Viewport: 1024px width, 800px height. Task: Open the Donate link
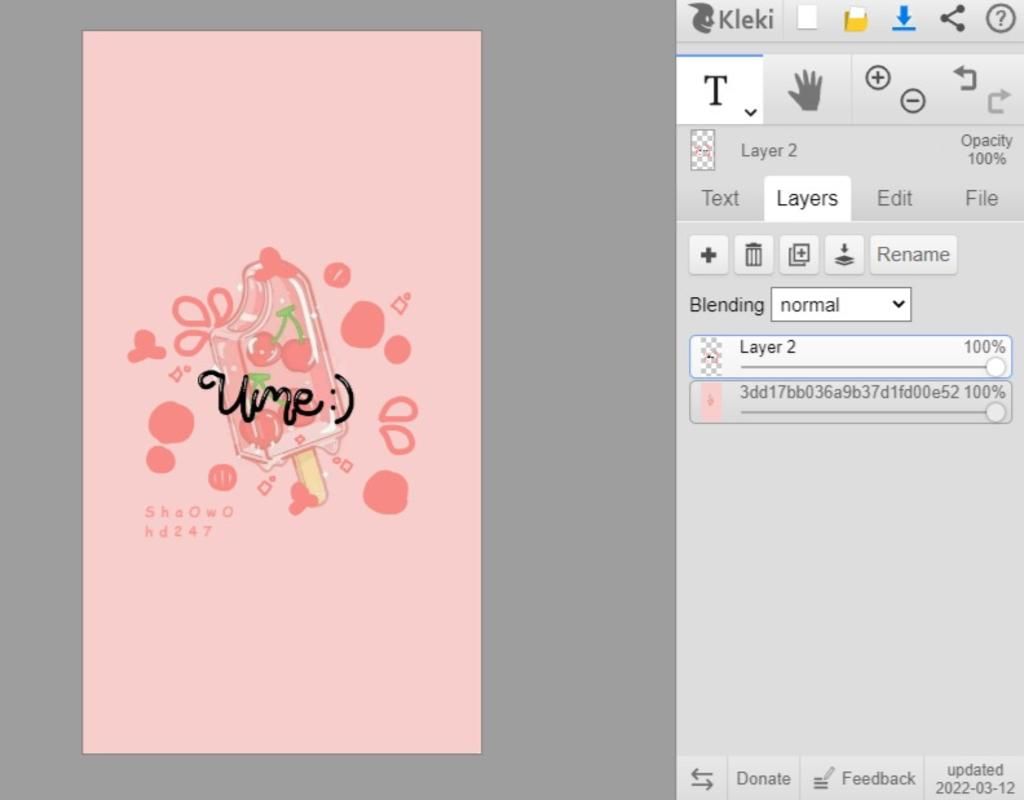[x=763, y=778]
